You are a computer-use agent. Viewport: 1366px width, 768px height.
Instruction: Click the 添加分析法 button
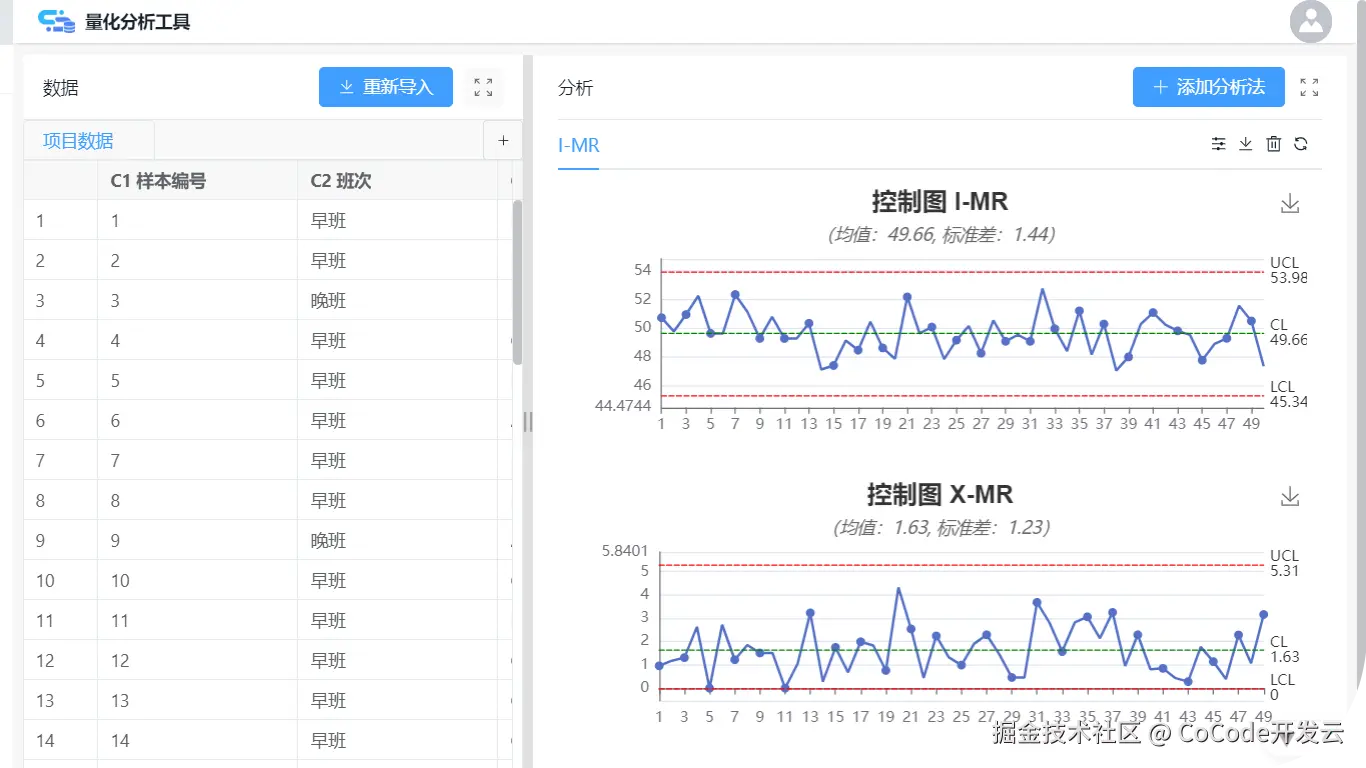coord(1209,87)
